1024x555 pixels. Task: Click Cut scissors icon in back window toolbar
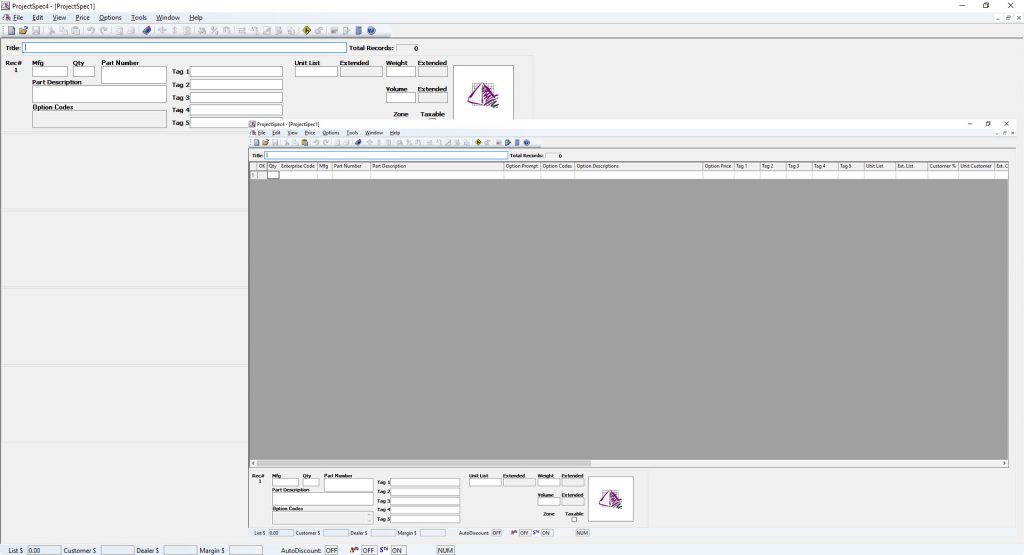click(51, 31)
